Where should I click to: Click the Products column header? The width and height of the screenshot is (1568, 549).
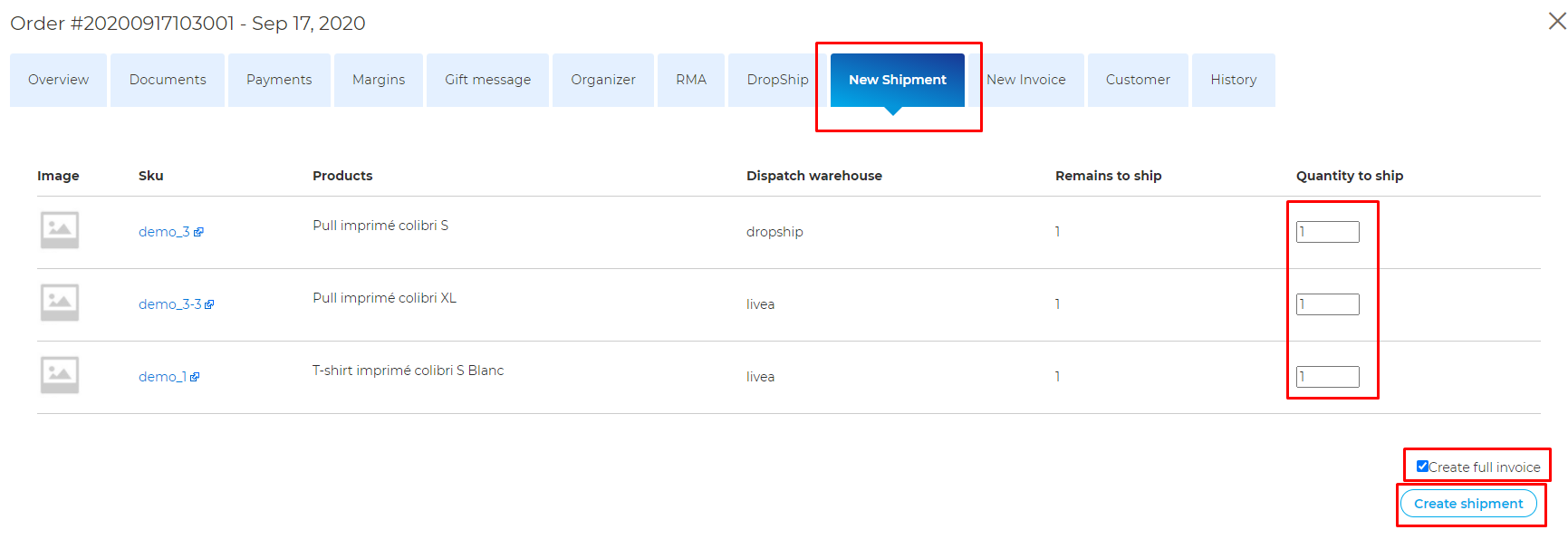point(342,176)
